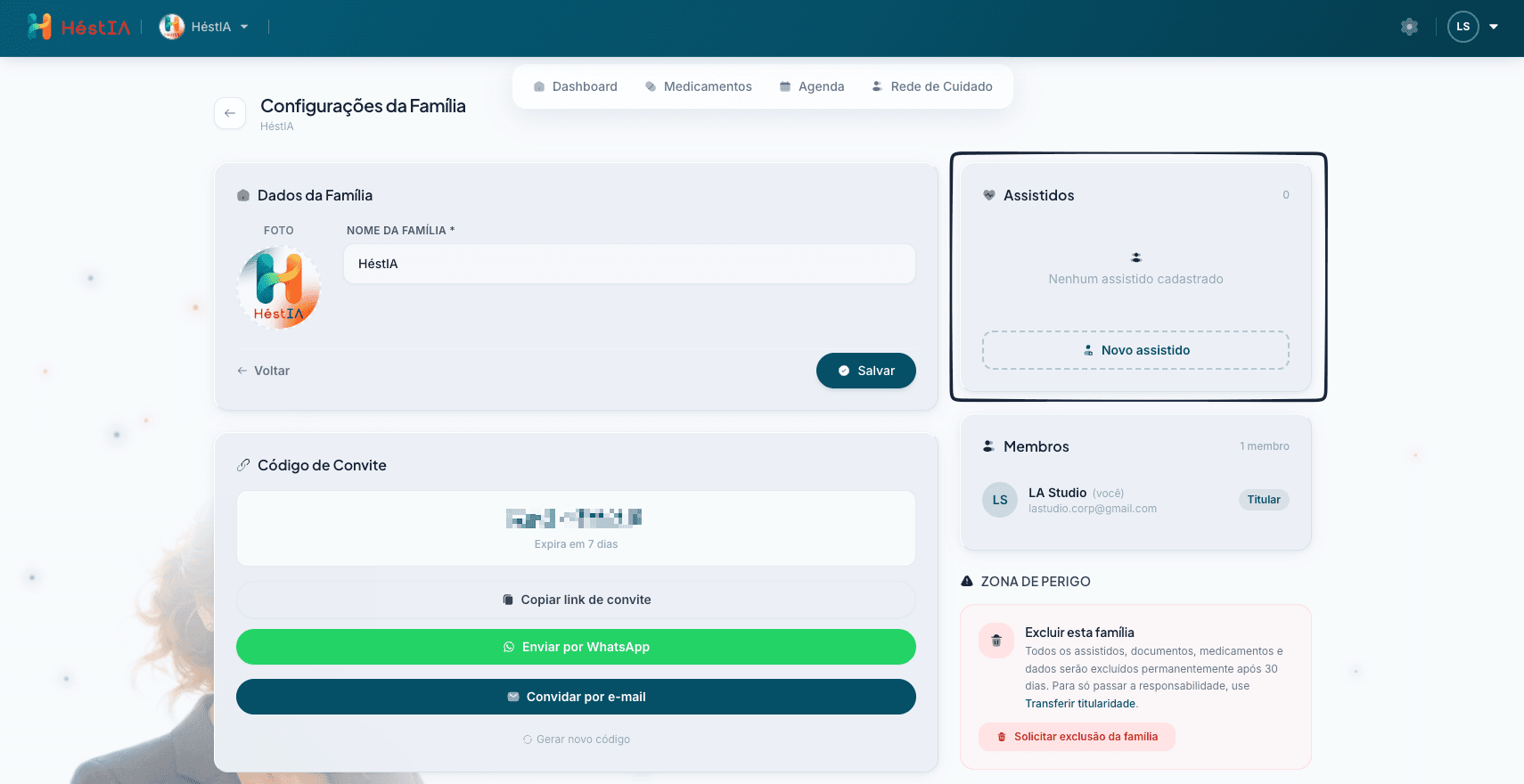Screen dimensions: 1524x784
Task: Add a new assistido
Action: coord(1136,350)
